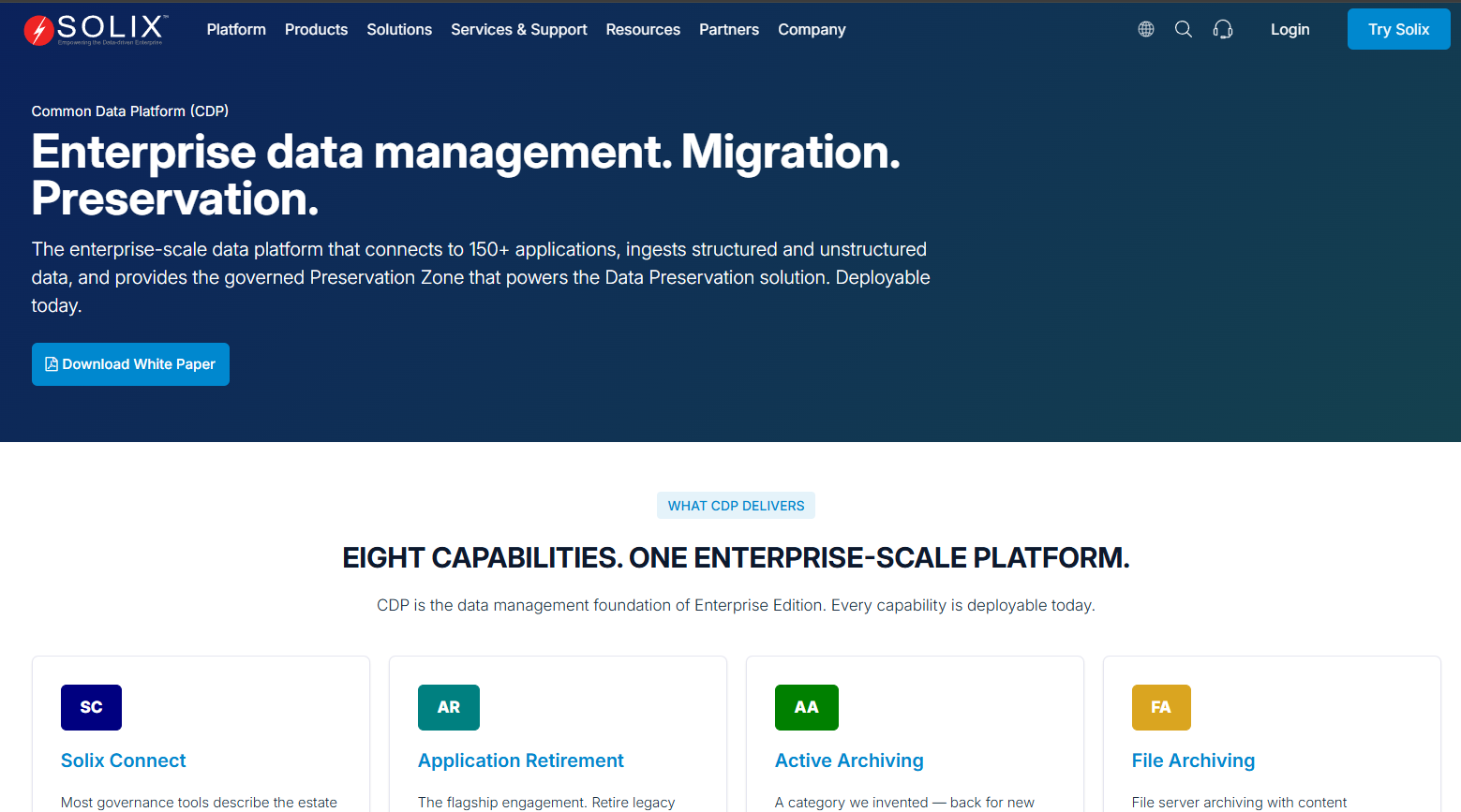Open the File Archiving link
Viewport: 1461px width, 812px height.
coord(1193,760)
